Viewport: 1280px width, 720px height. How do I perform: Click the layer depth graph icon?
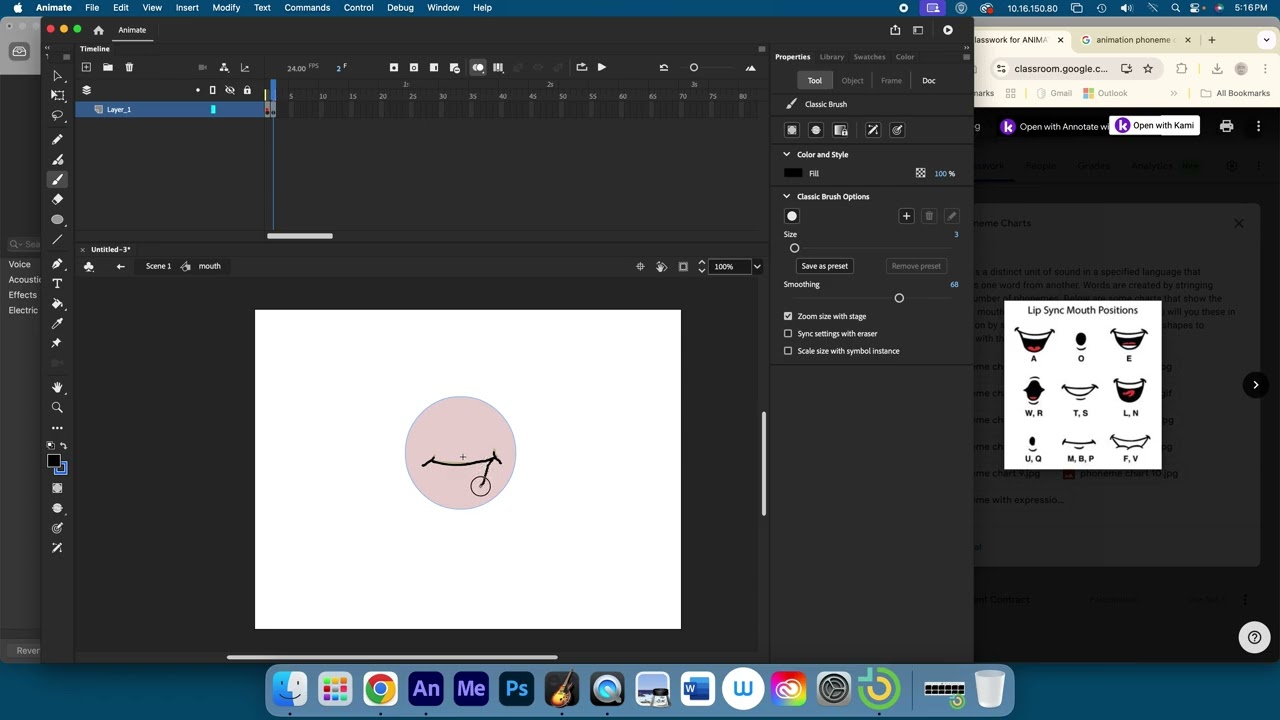(x=245, y=67)
